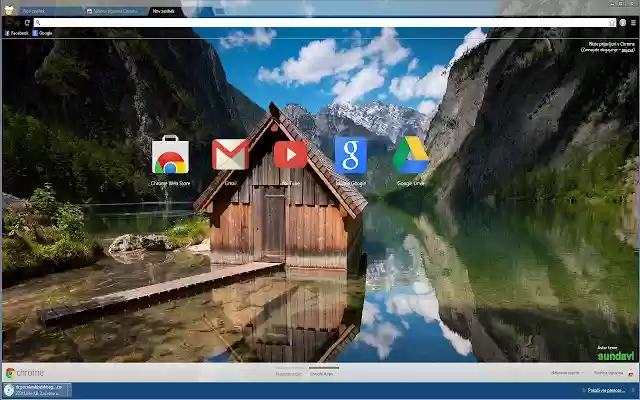Open the Google bookmark
Screen dimensions: 640x400
coord(42,33)
